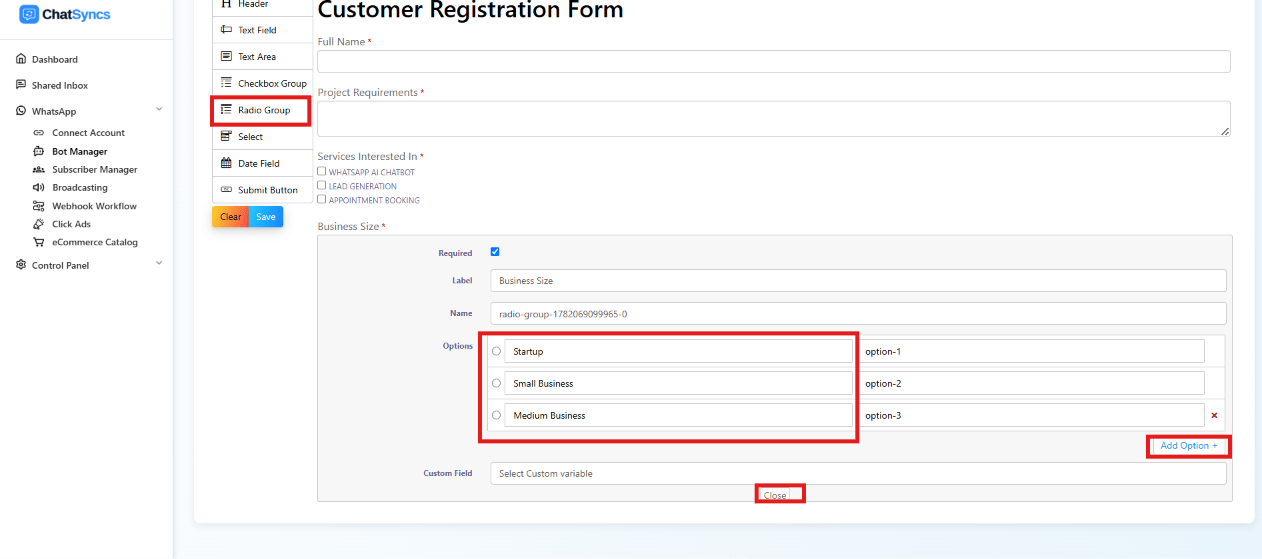Edit the Name field radio-group value

click(858, 313)
